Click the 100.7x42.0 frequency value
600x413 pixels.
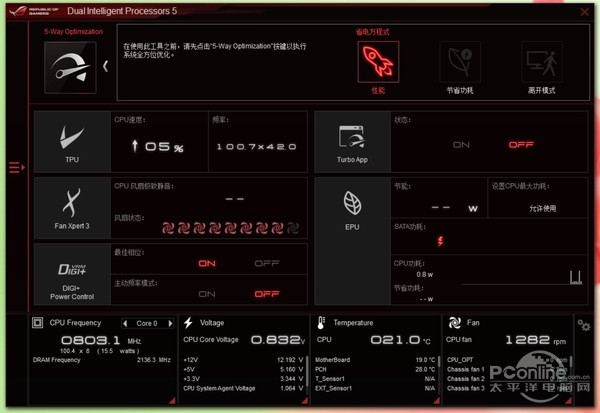(256, 147)
